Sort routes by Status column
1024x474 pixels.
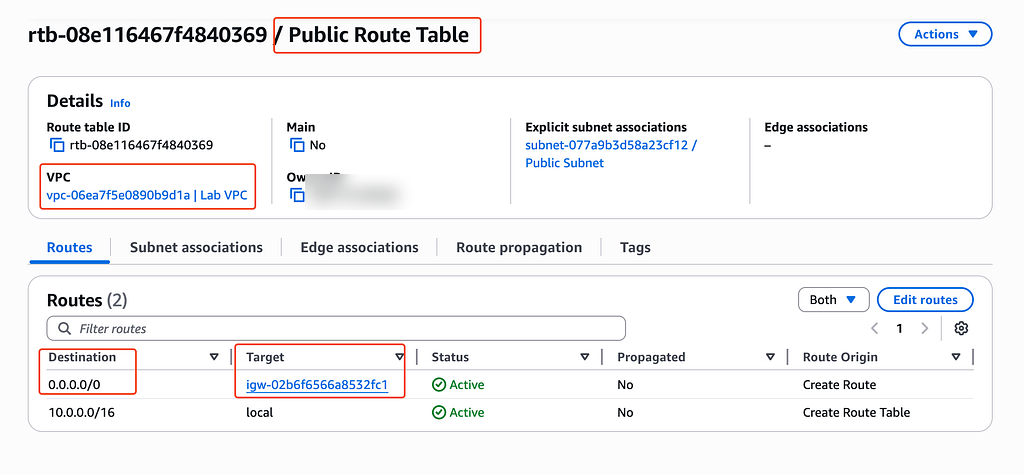click(584, 357)
